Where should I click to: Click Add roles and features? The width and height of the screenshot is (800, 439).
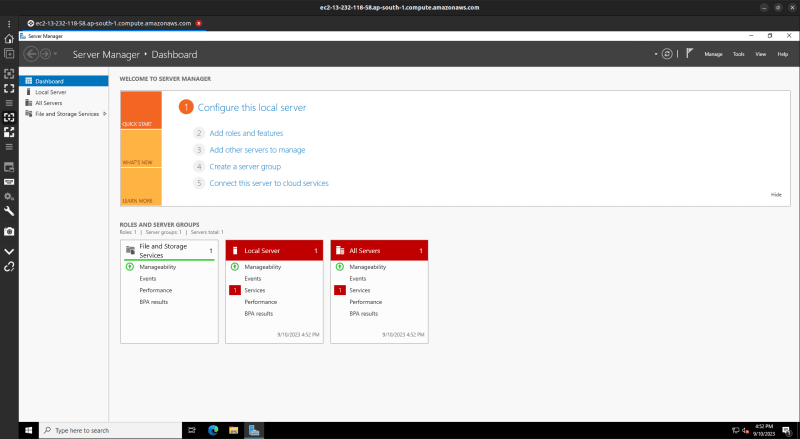(x=246, y=133)
